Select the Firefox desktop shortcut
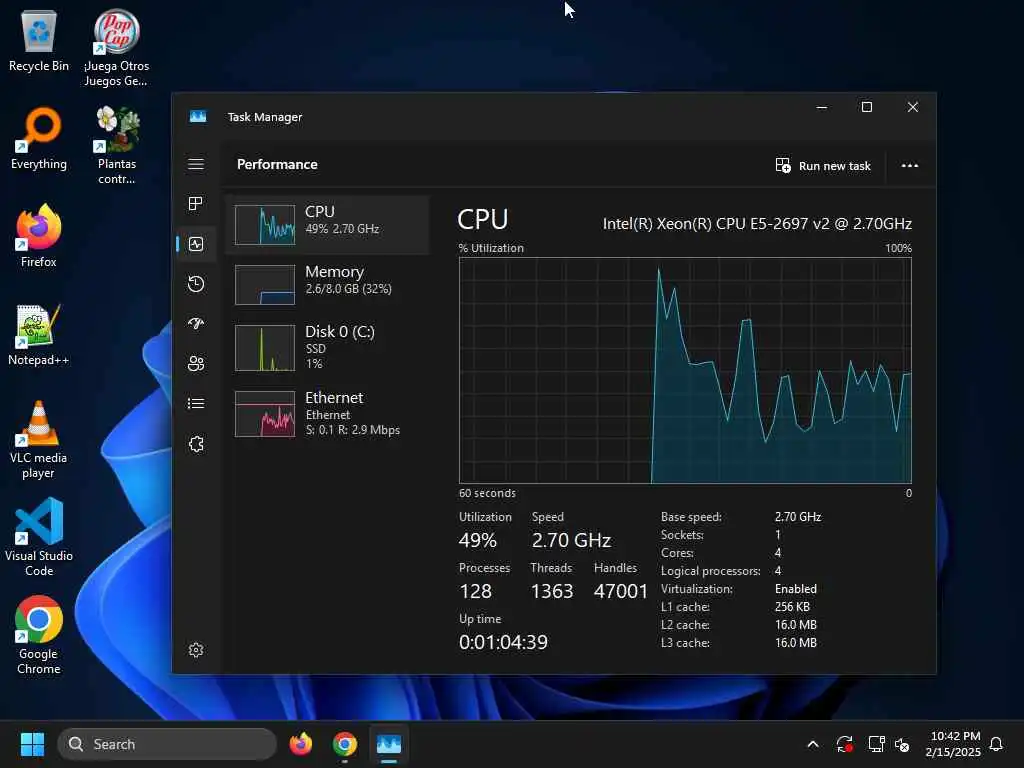Screen dimensions: 1024x768 [39, 236]
